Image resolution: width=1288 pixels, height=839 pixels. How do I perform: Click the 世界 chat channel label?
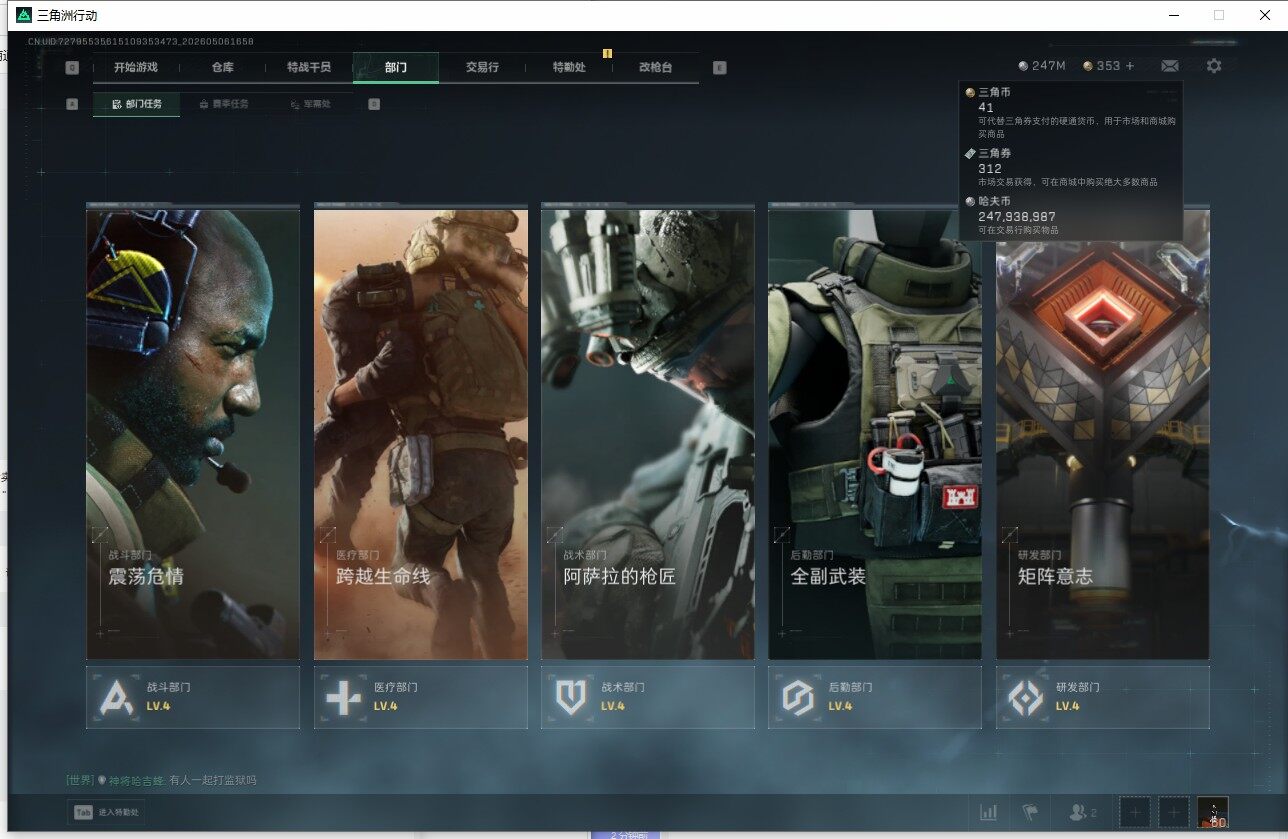click(80, 780)
